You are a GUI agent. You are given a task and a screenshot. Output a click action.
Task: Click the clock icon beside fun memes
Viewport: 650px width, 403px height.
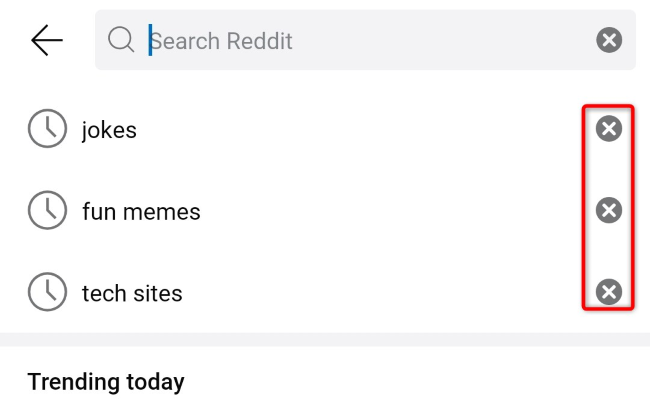point(46,211)
